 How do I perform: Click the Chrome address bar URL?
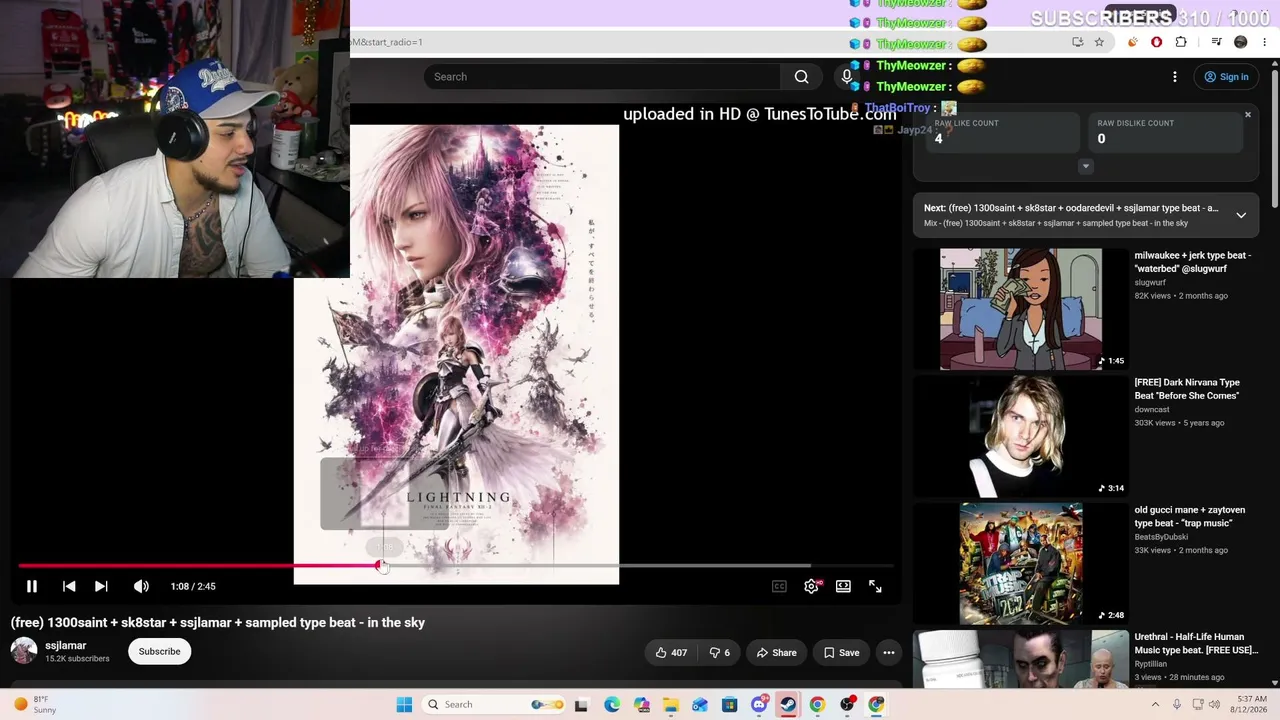[387, 42]
